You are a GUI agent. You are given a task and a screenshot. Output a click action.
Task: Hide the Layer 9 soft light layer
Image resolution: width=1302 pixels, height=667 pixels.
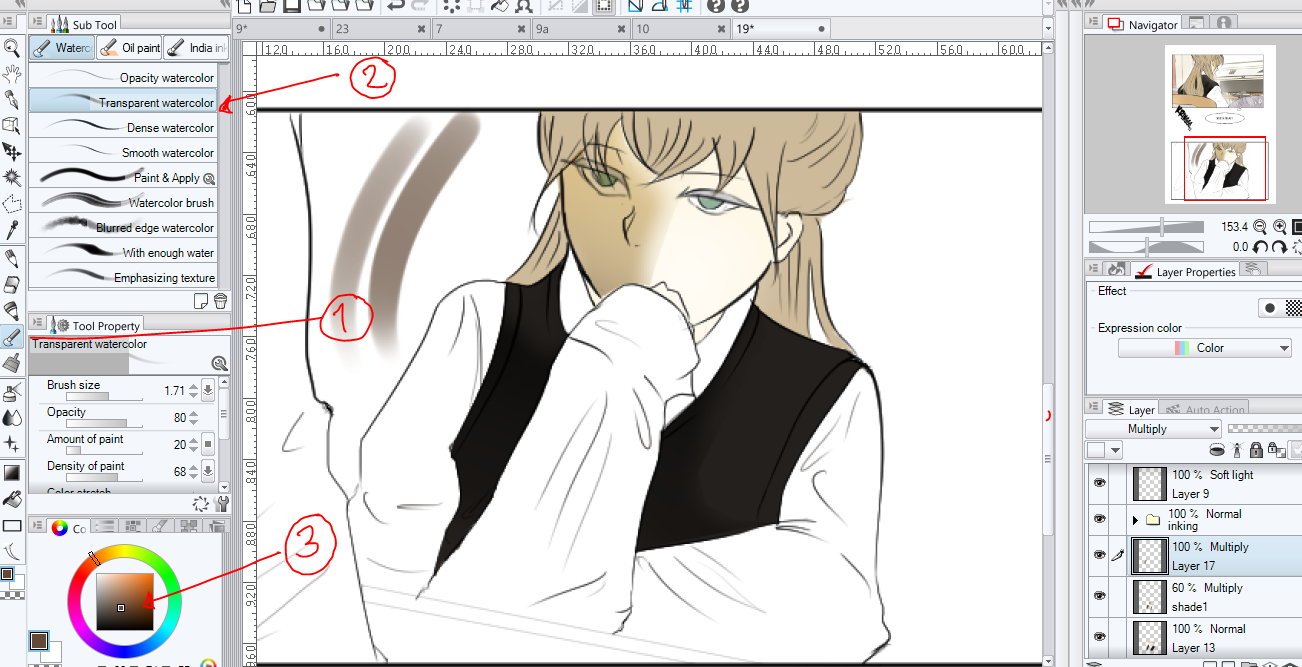tap(1098, 484)
